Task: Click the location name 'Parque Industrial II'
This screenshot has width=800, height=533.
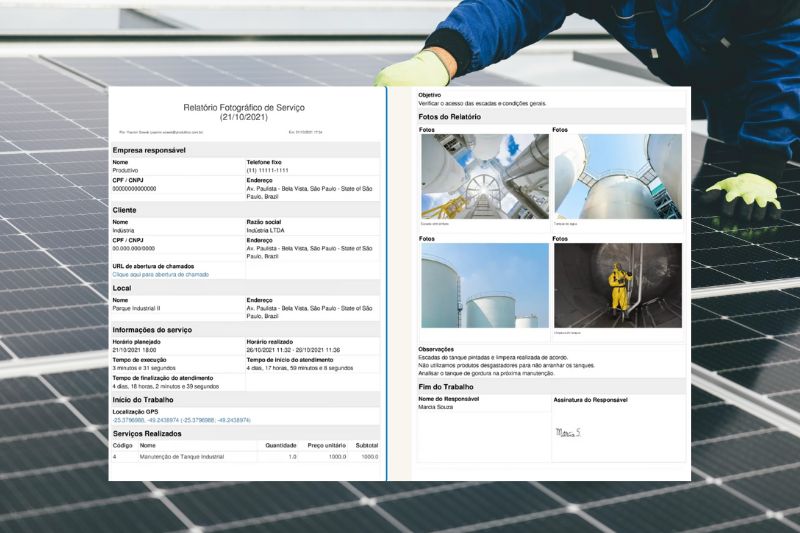Action: 136,309
